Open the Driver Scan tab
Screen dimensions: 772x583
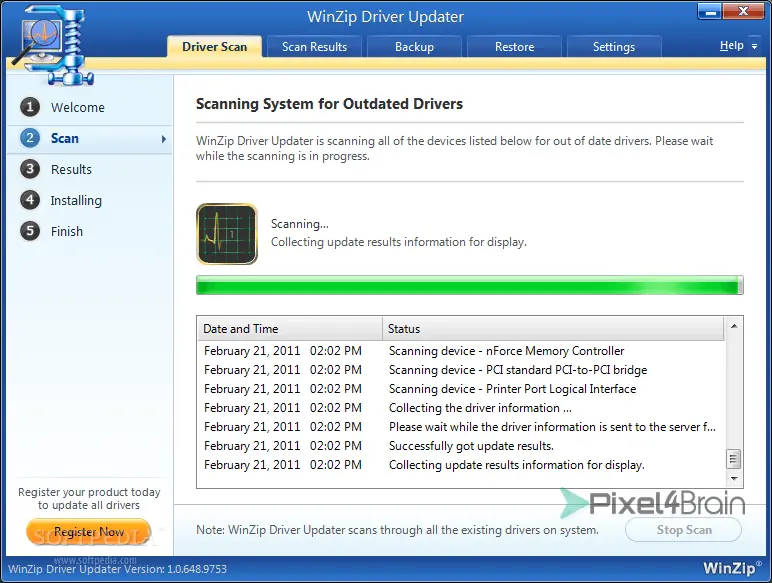(214, 47)
